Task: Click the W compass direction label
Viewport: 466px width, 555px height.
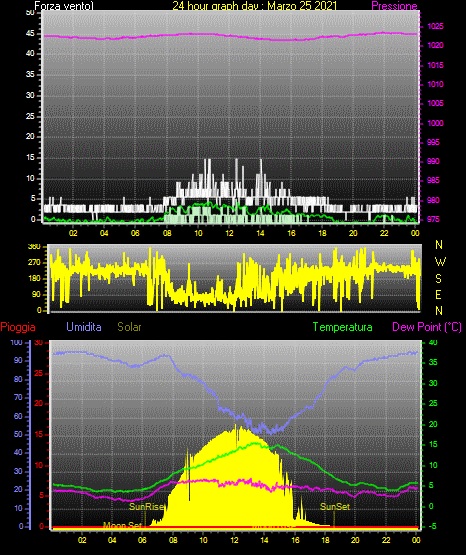Action: click(x=440, y=262)
